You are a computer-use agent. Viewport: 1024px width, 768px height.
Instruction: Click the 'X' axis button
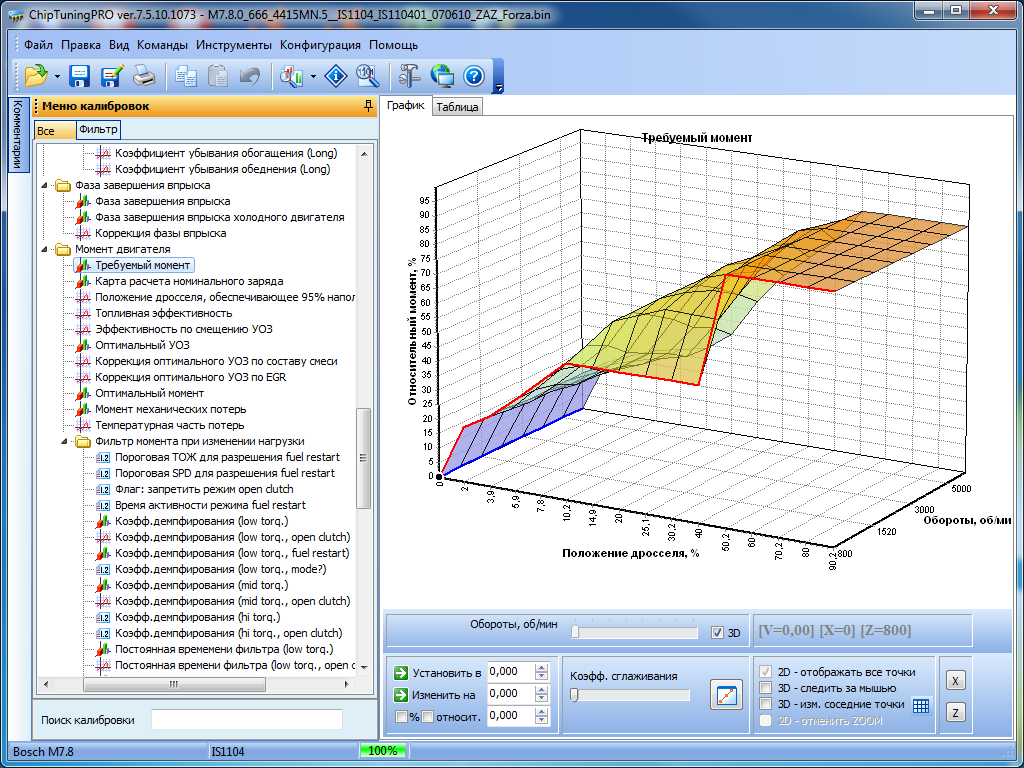[x=955, y=681]
